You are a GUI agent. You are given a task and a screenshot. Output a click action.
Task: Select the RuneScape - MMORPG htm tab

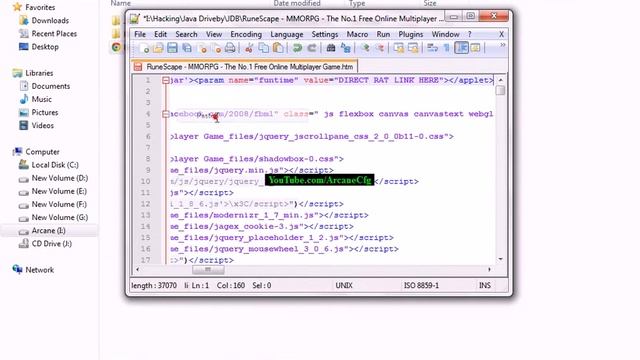point(244,67)
